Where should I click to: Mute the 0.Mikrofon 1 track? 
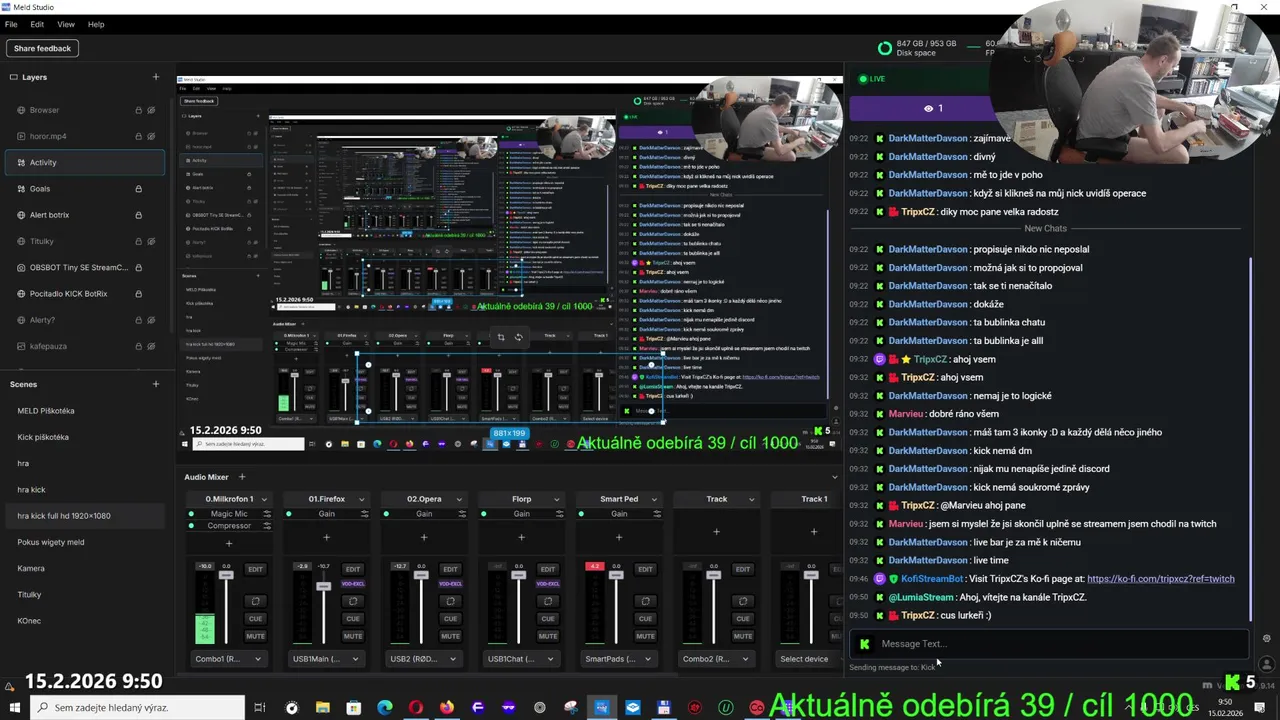pos(255,636)
